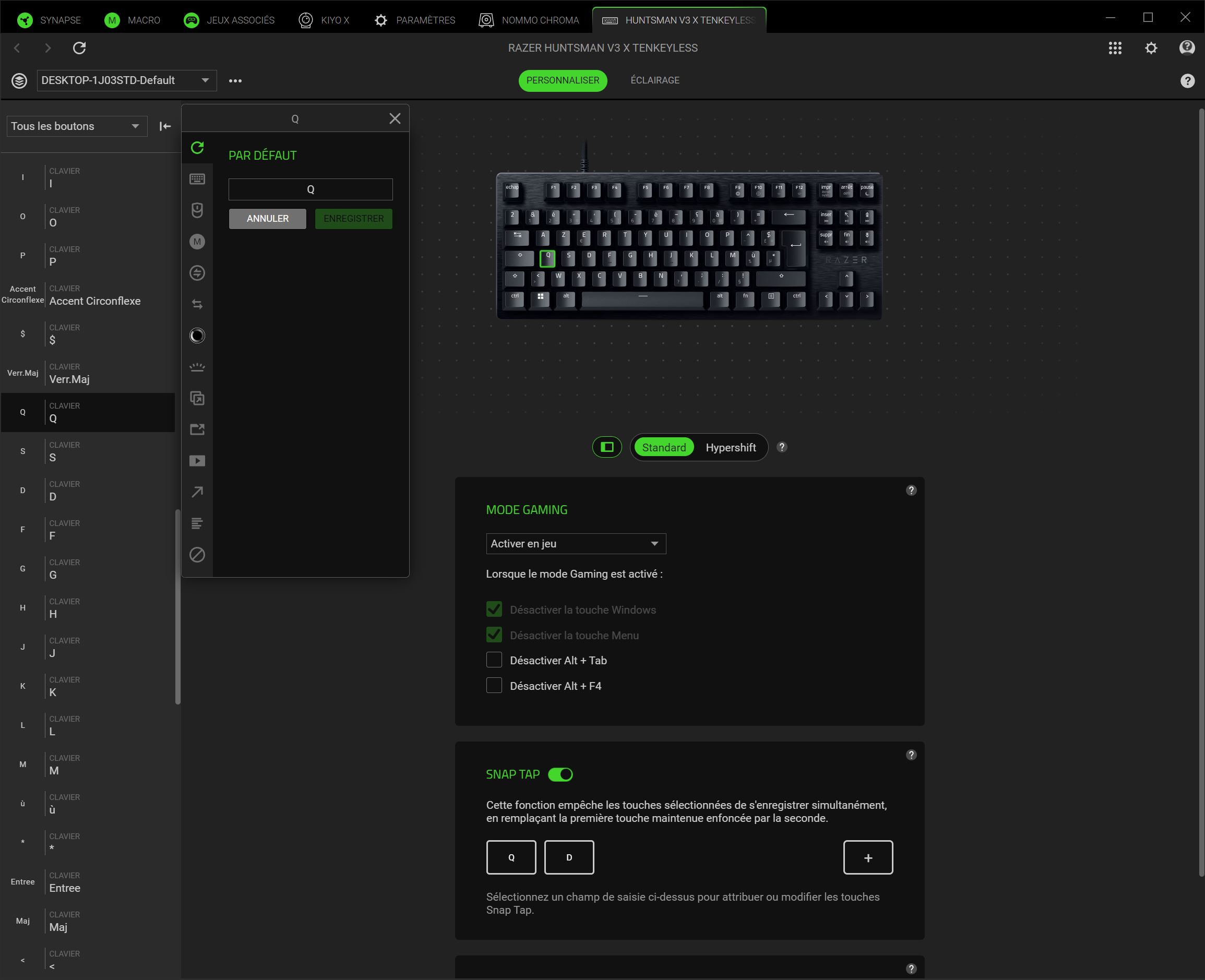Collapse the button list sidebar
This screenshot has height=980, width=1205.
coord(165,126)
